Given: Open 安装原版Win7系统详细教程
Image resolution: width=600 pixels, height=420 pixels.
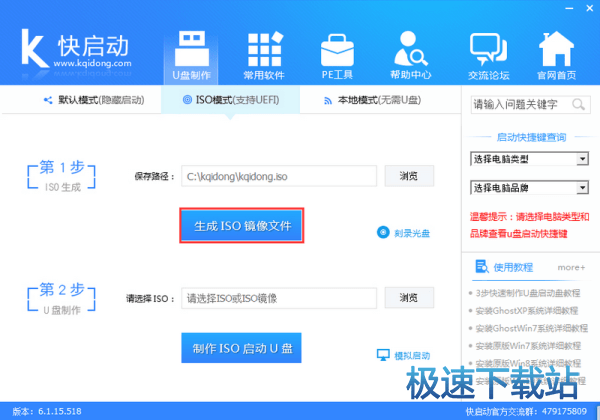Looking at the screenshot, I should tap(528, 346).
